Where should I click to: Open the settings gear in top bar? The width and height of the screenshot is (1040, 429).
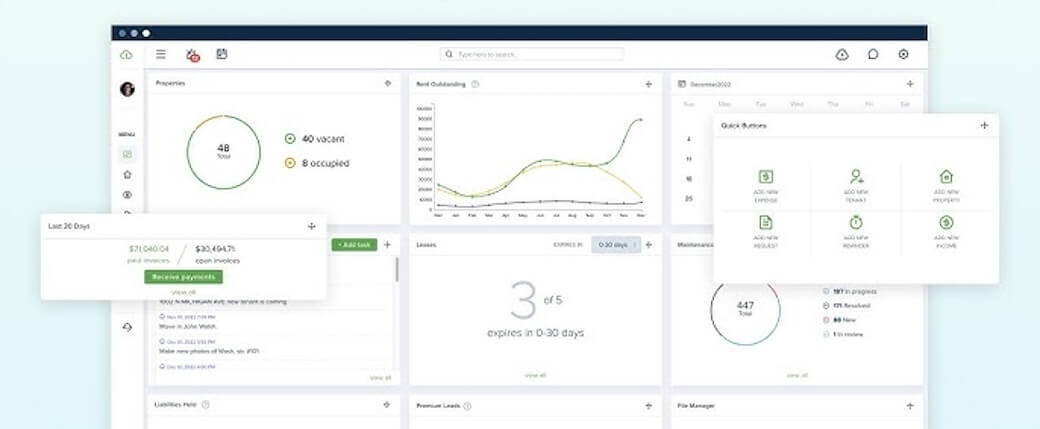903,55
